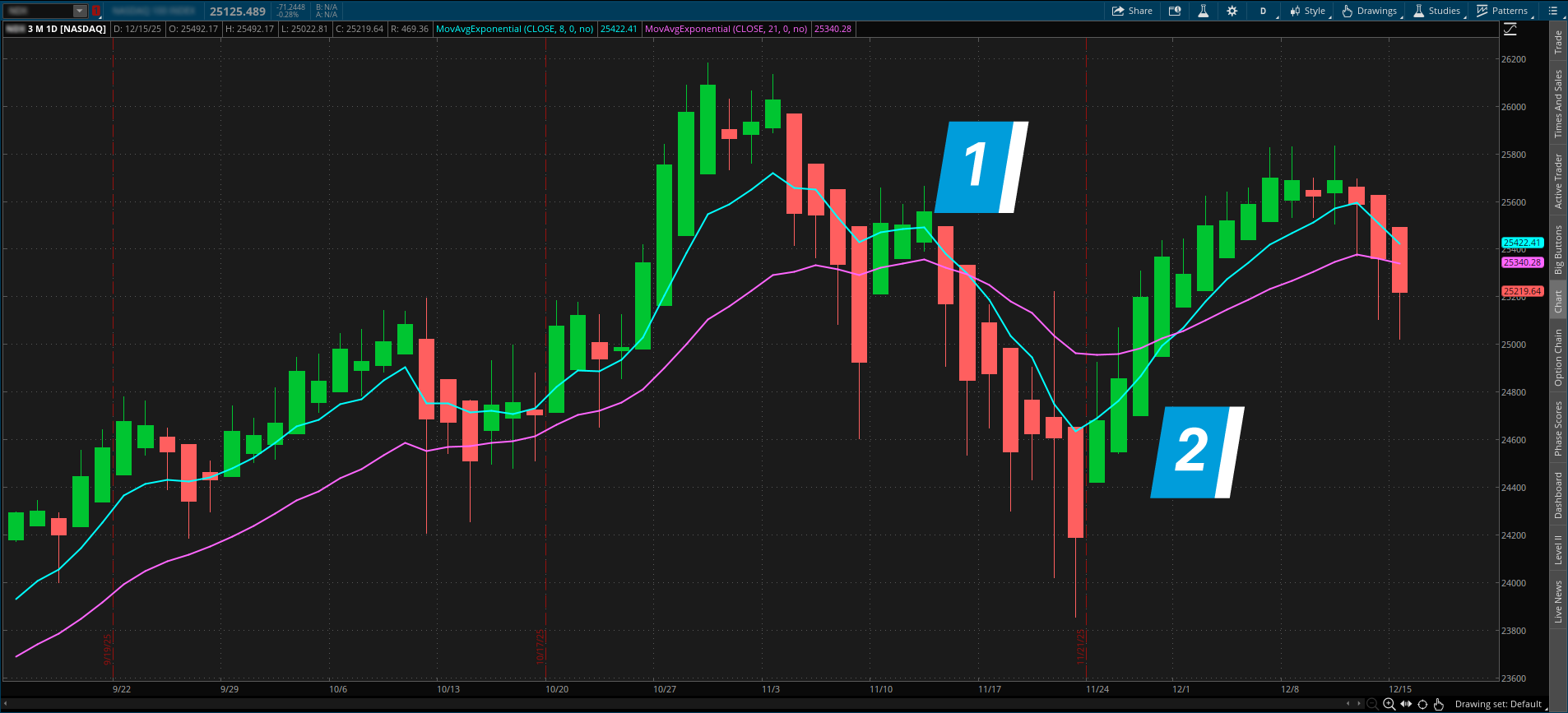The height and width of the screenshot is (713, 1568).
Task: Open the D timeframe selector
Action: pos(1263,11)
